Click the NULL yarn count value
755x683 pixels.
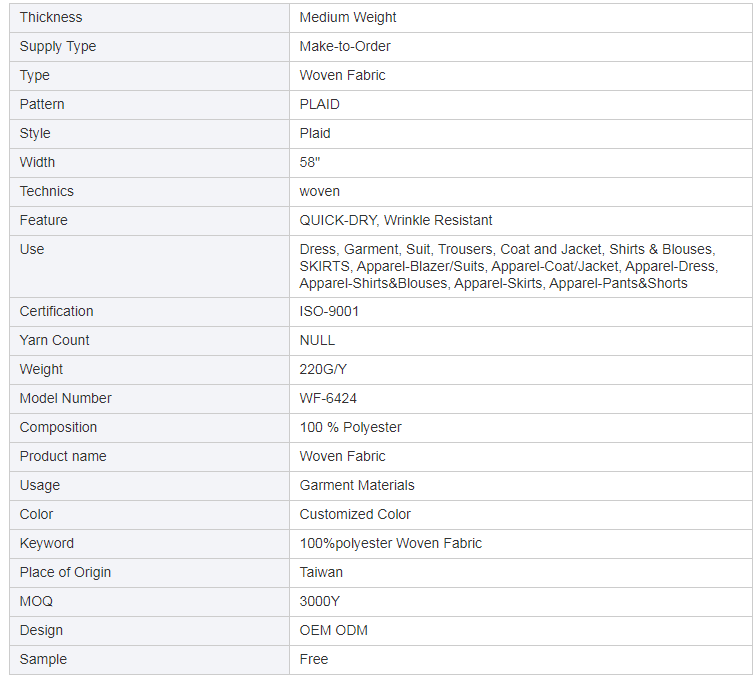point(317,341)
